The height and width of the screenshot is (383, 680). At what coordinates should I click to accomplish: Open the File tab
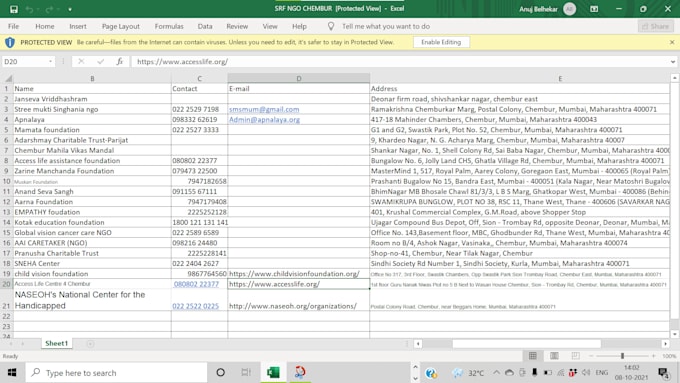point(13,26)
